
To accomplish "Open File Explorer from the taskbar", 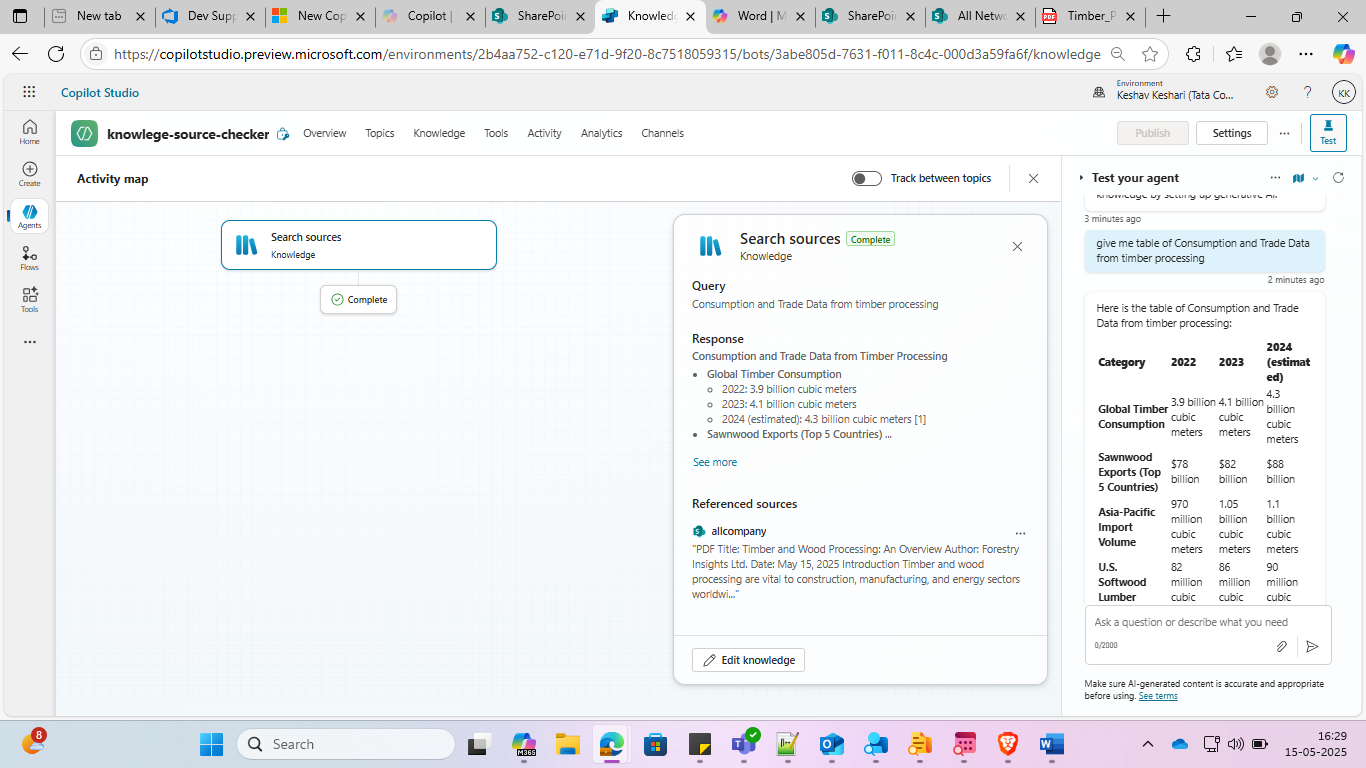I will [568, 744].
